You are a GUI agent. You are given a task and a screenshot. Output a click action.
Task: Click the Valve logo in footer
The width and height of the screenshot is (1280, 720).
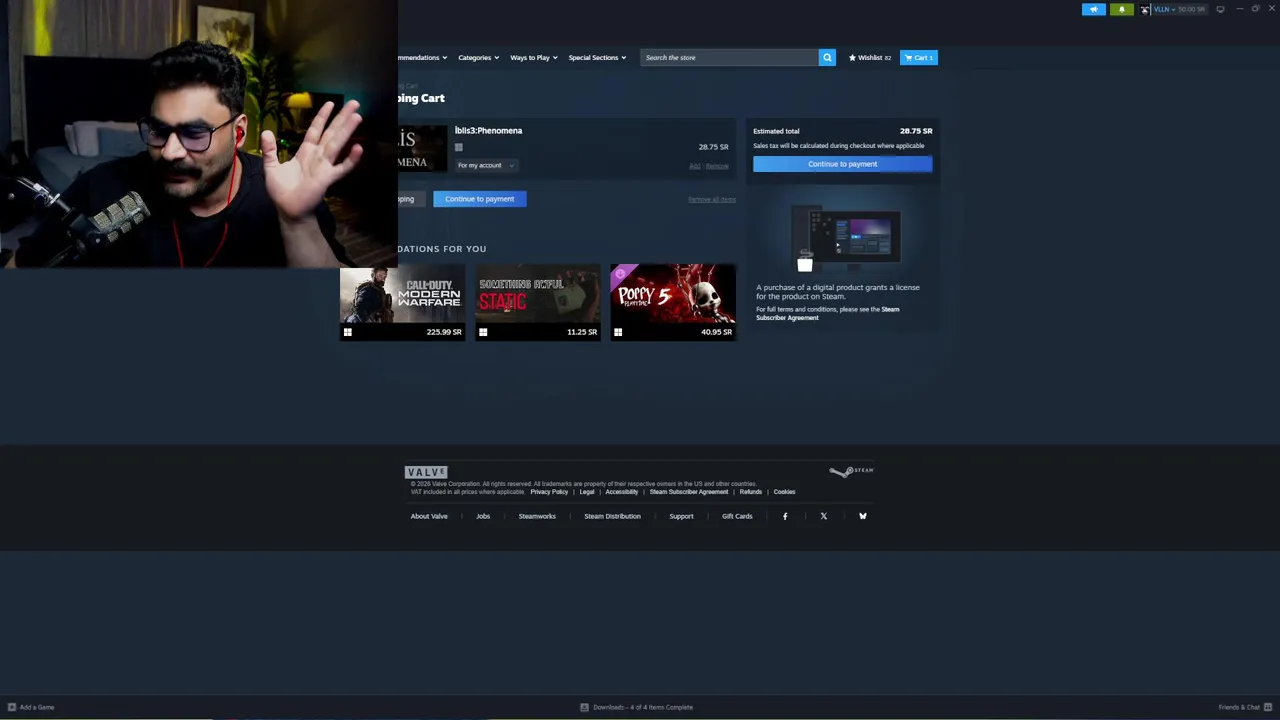[x=426, y=472]
